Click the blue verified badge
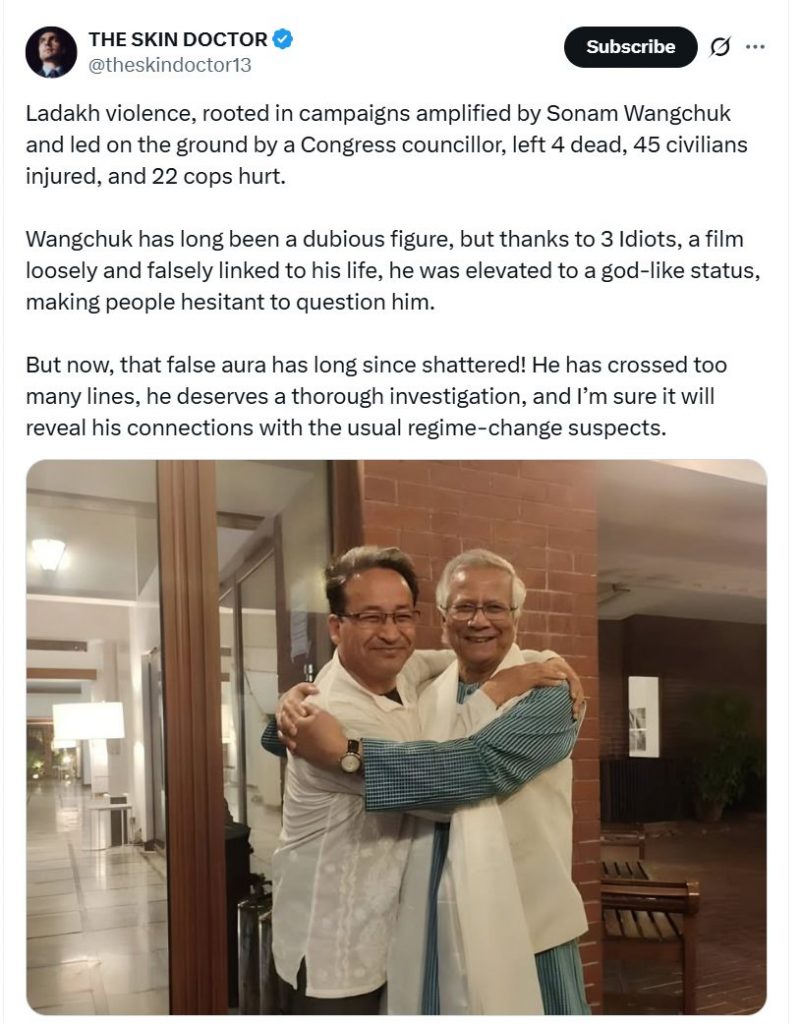 [x=282, y=39]
